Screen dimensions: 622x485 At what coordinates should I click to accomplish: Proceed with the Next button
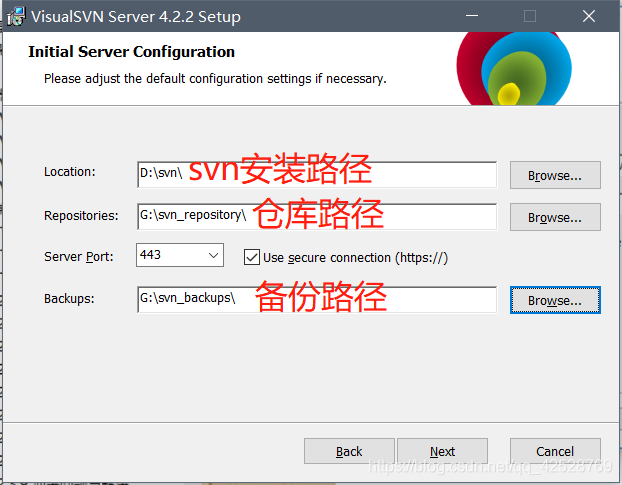[442, 451]
